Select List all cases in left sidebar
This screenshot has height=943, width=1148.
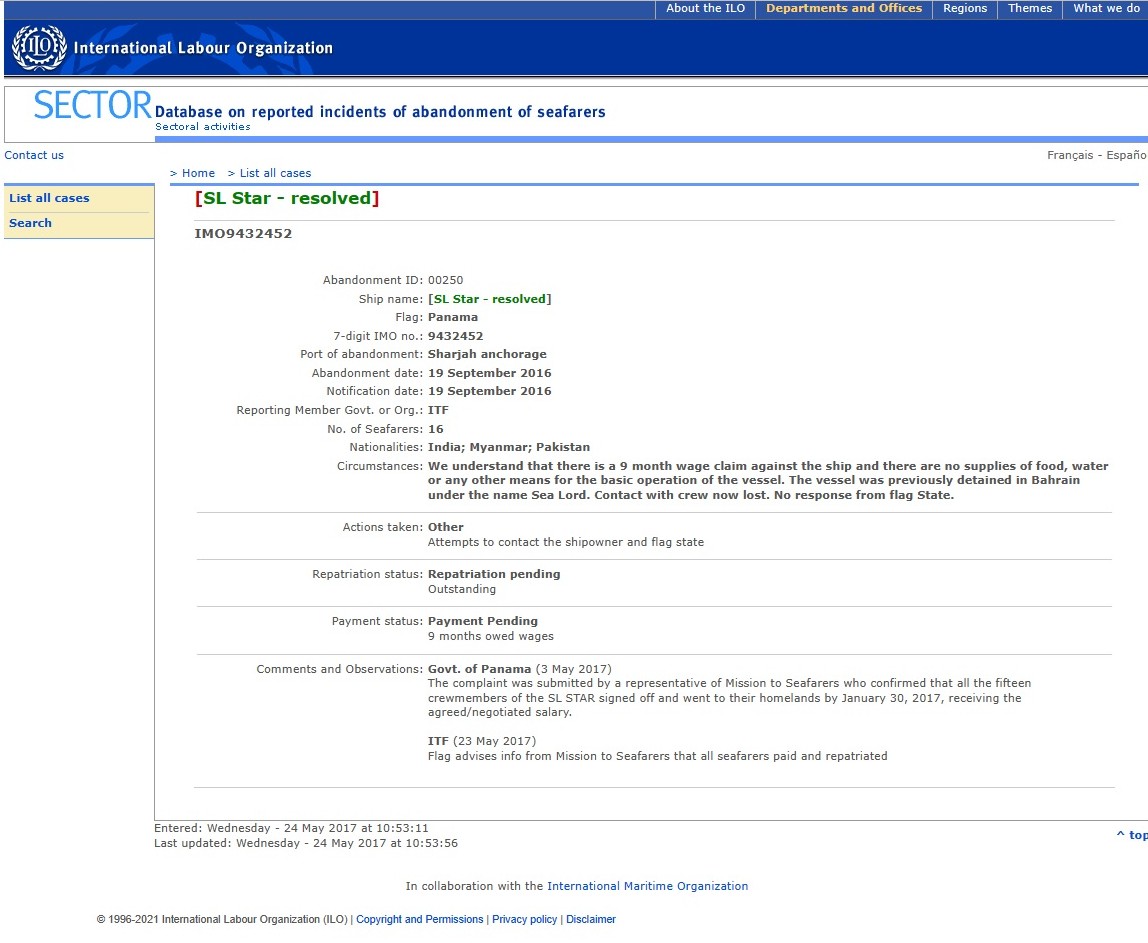[x=49, y=198]
